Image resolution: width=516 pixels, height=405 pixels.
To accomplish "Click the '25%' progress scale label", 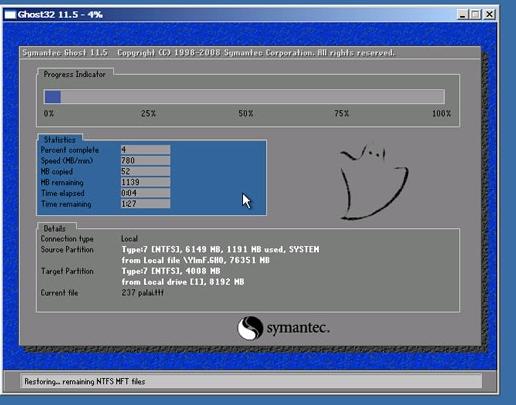I will (x=148, y=114).
